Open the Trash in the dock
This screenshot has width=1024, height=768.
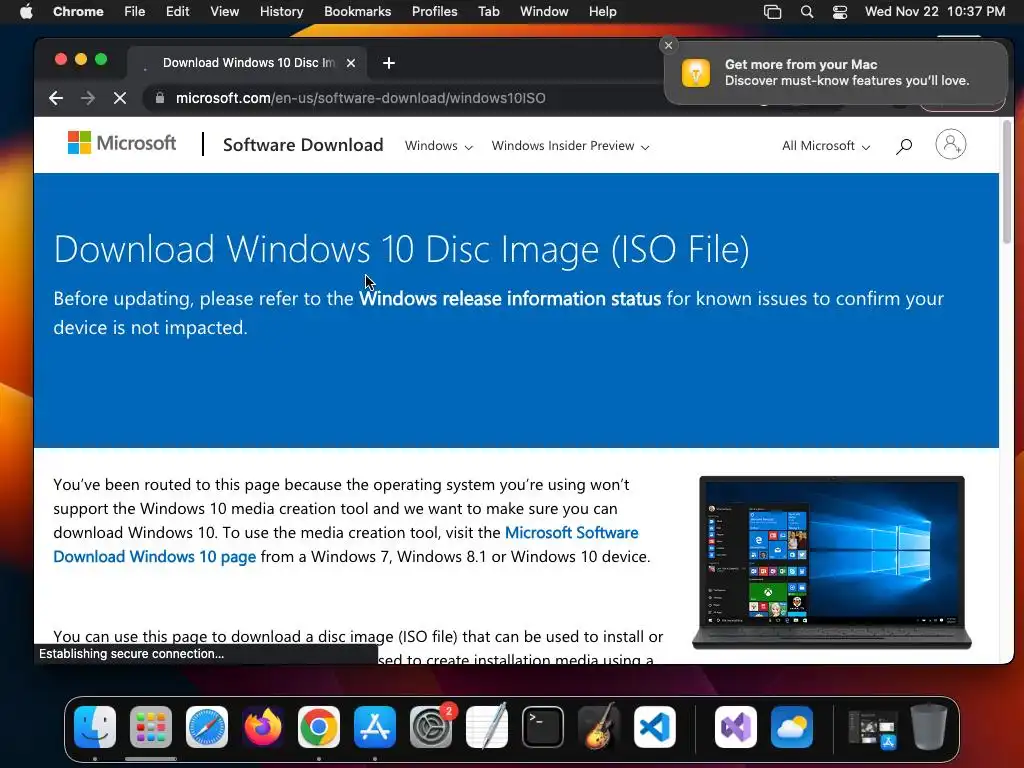[x=929, y=726]
